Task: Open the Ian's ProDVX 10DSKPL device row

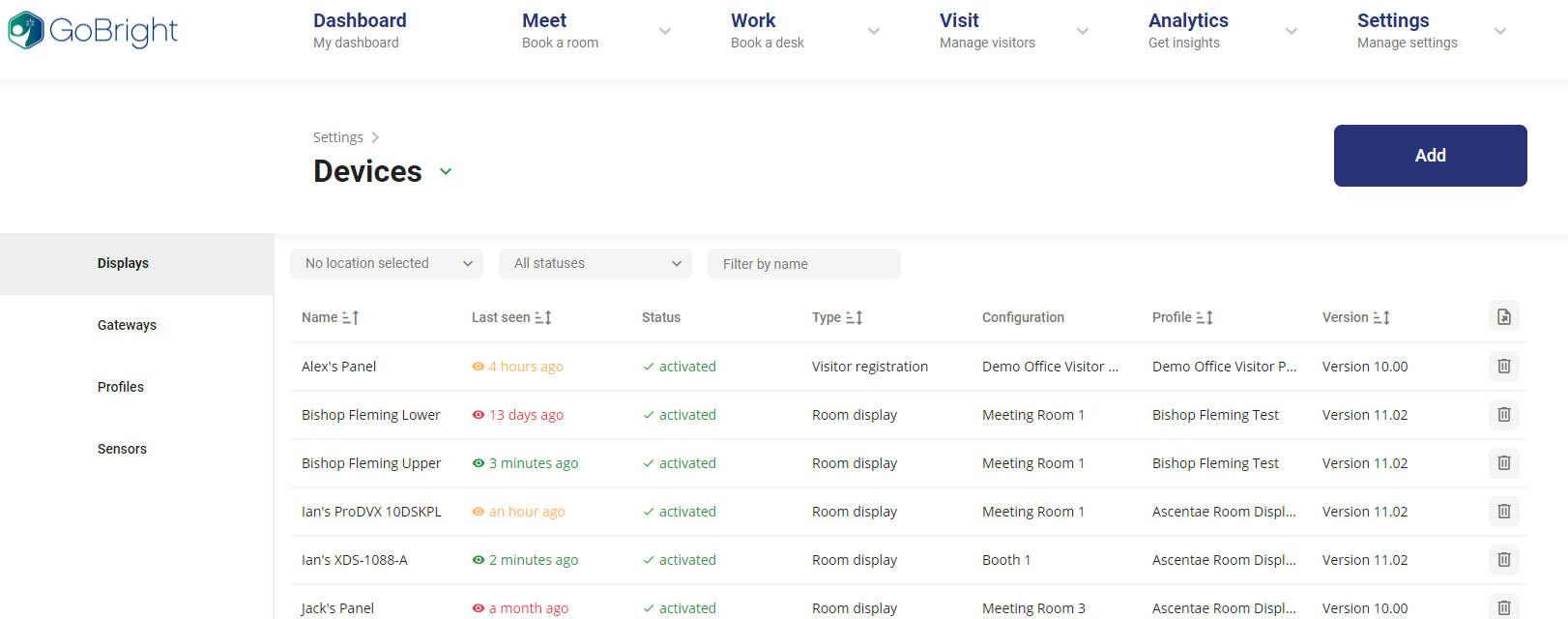Action: [x=909, y=512]
